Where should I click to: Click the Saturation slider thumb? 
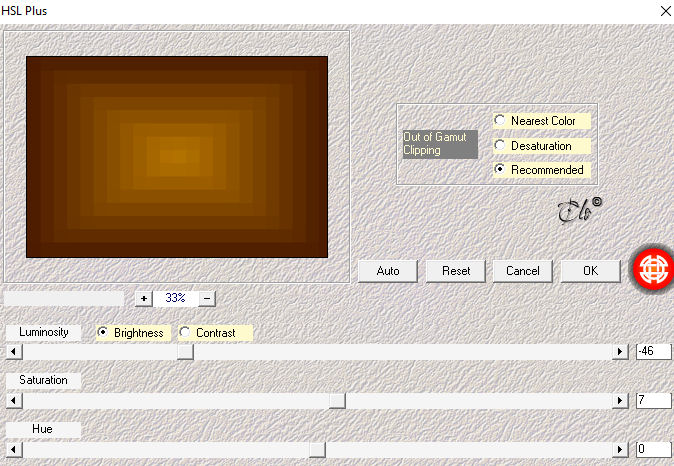337,401
